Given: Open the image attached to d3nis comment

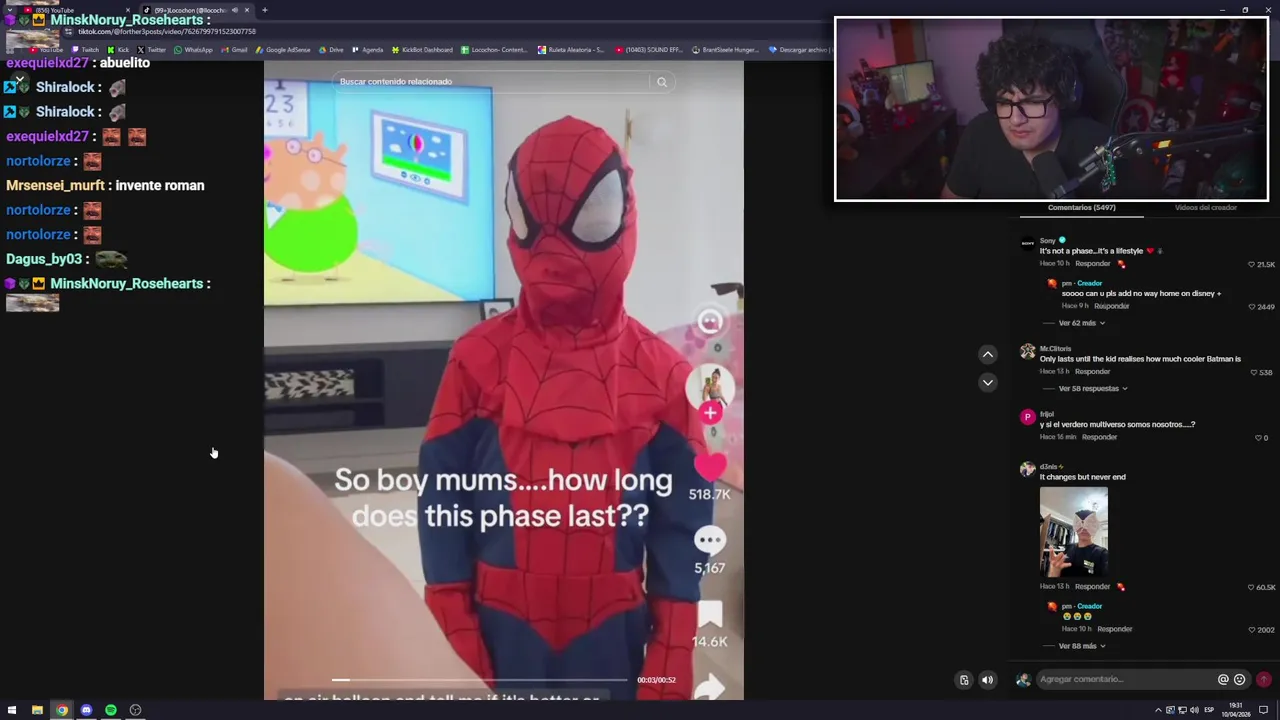Looking at the screenshot, I should pos(1073,532).
